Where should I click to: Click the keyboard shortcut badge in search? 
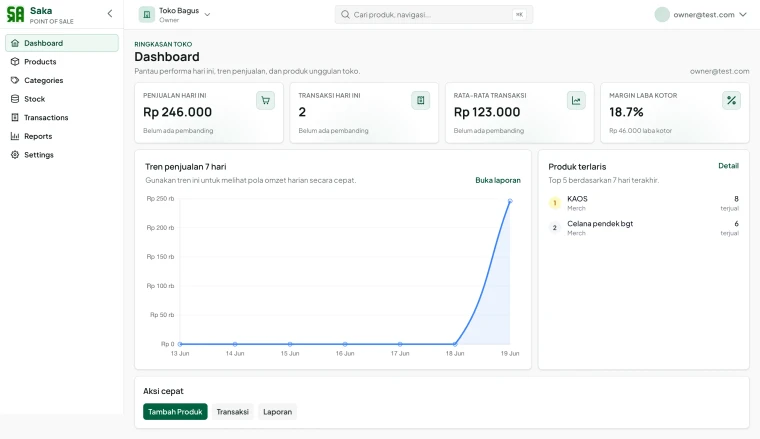pyautogui.click(x=519, y=15)
